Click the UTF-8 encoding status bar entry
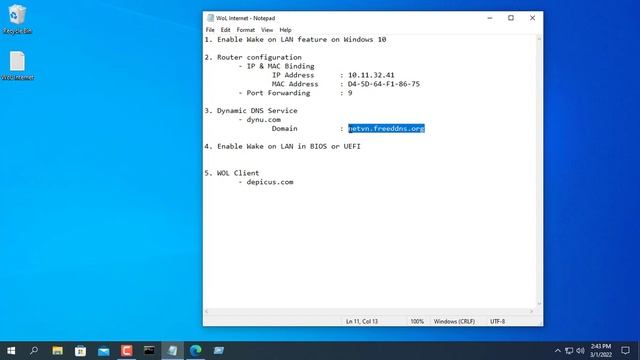This screenshot has width=640, height=360. [x=498, y=322]
